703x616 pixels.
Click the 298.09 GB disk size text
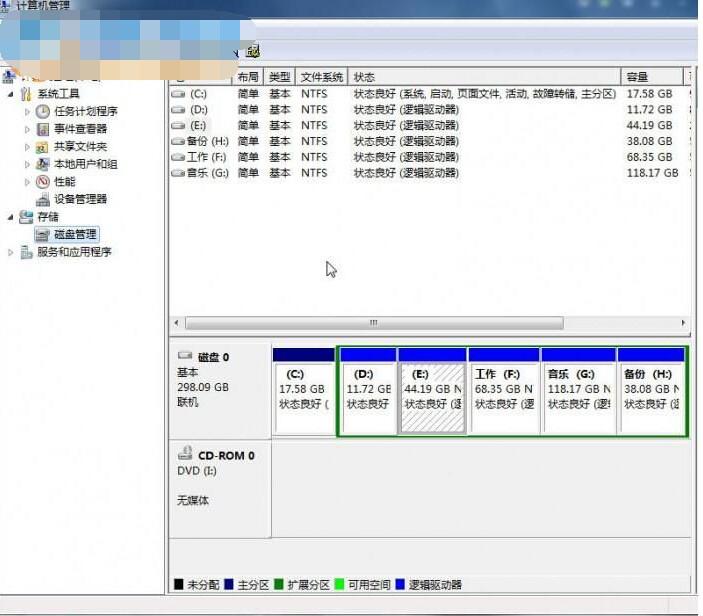coord(203,387)
